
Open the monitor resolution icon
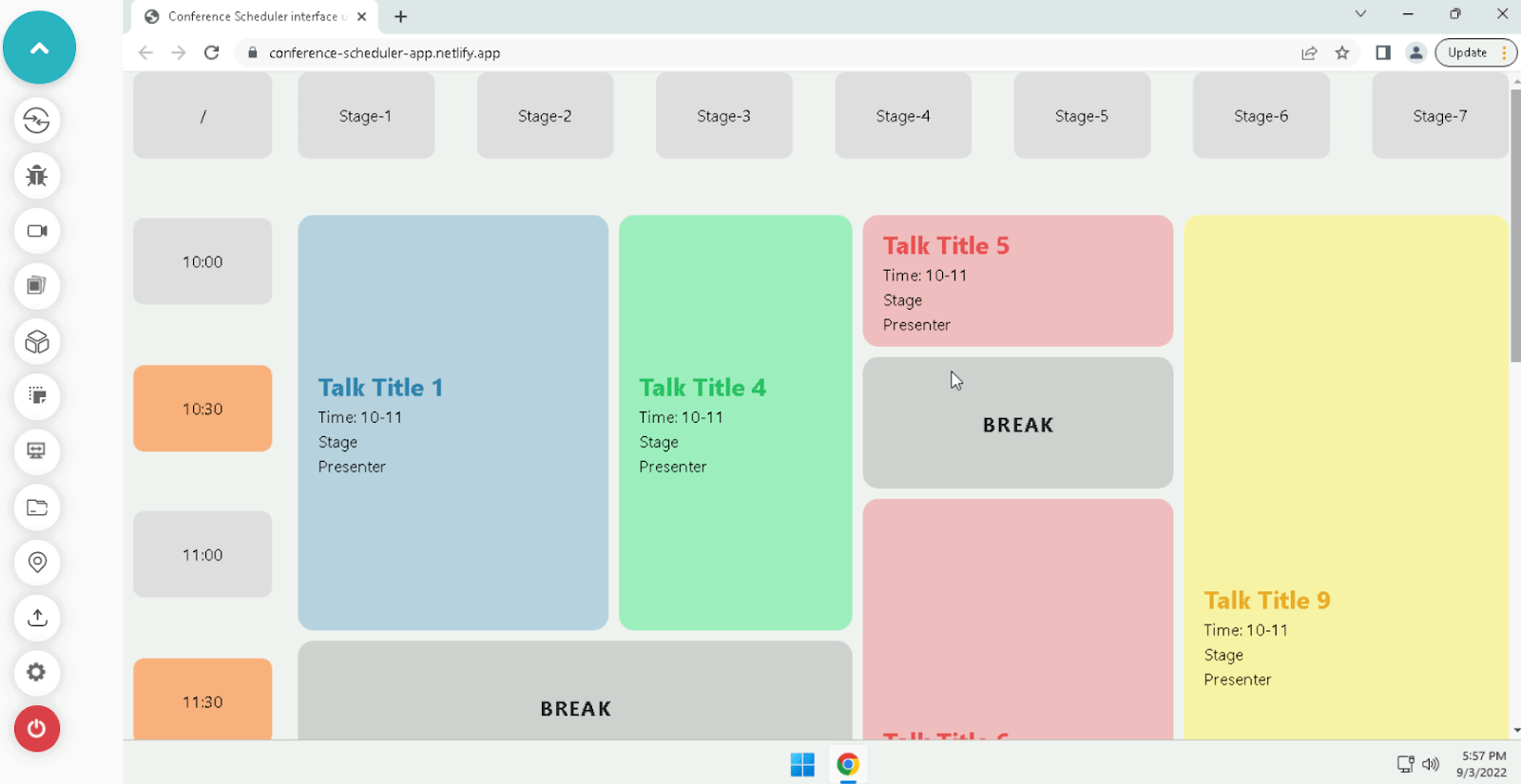pyautogui.click(x=37, y=451)
